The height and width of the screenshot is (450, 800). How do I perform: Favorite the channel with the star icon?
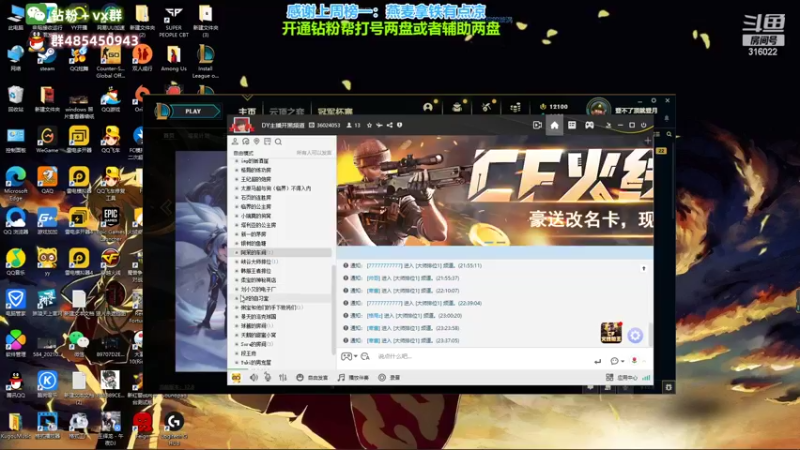[x=369, y=125]
